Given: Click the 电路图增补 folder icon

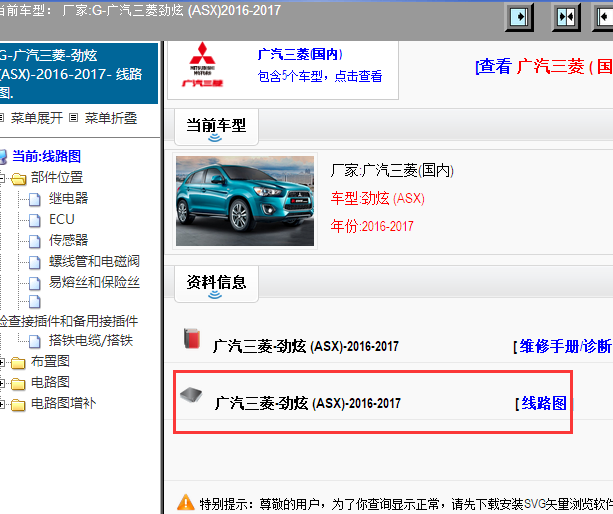Looking at the screenshot, I should (18, 405).
